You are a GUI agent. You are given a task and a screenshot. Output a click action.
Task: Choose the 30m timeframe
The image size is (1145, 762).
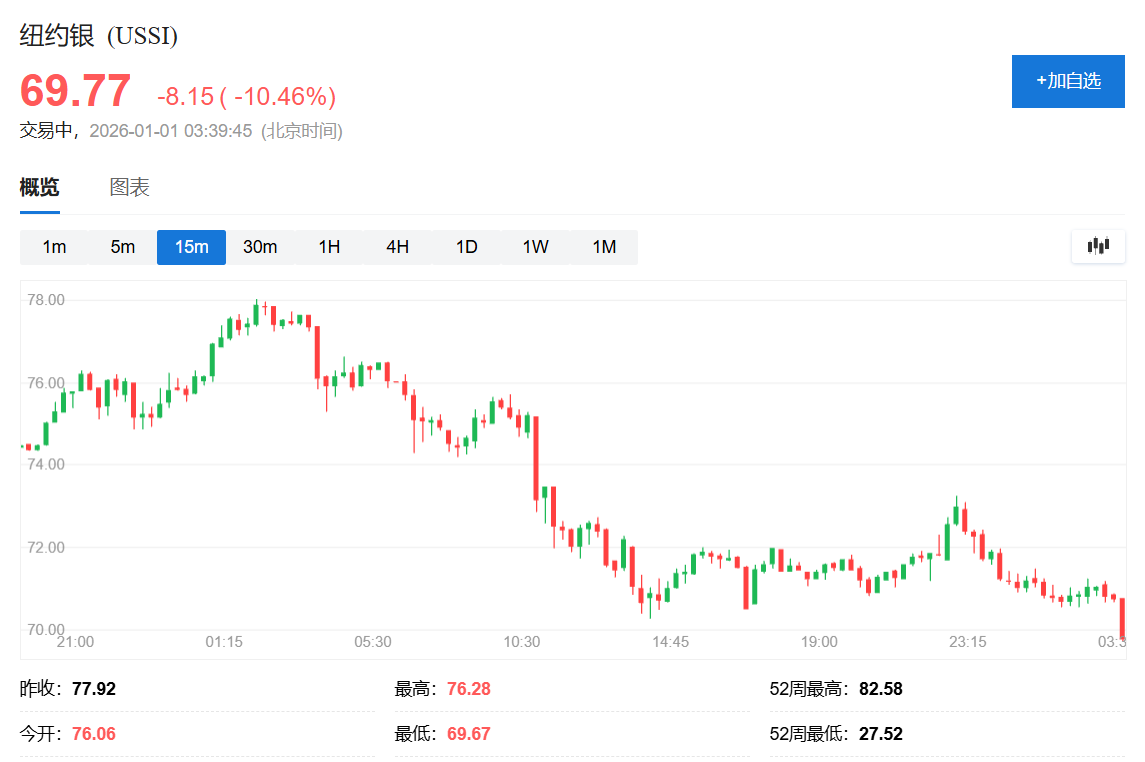[260, 247]
